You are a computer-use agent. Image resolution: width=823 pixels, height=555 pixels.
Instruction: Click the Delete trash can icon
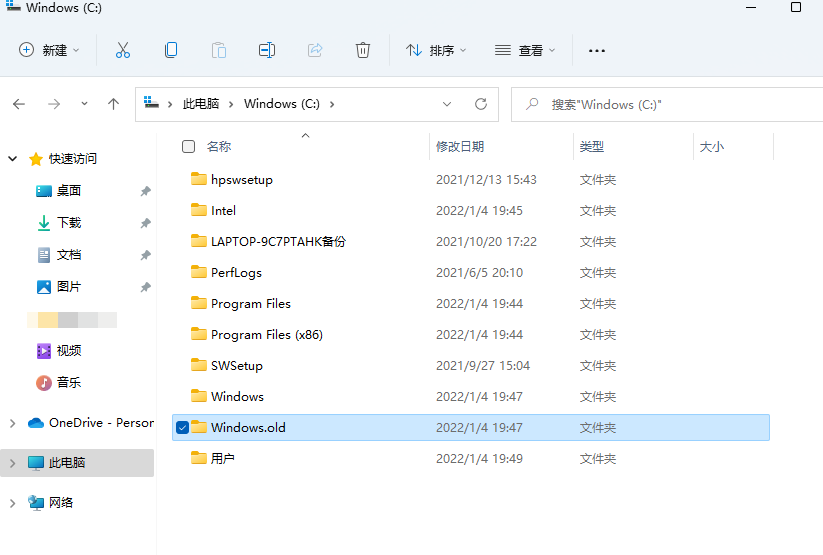363,50
